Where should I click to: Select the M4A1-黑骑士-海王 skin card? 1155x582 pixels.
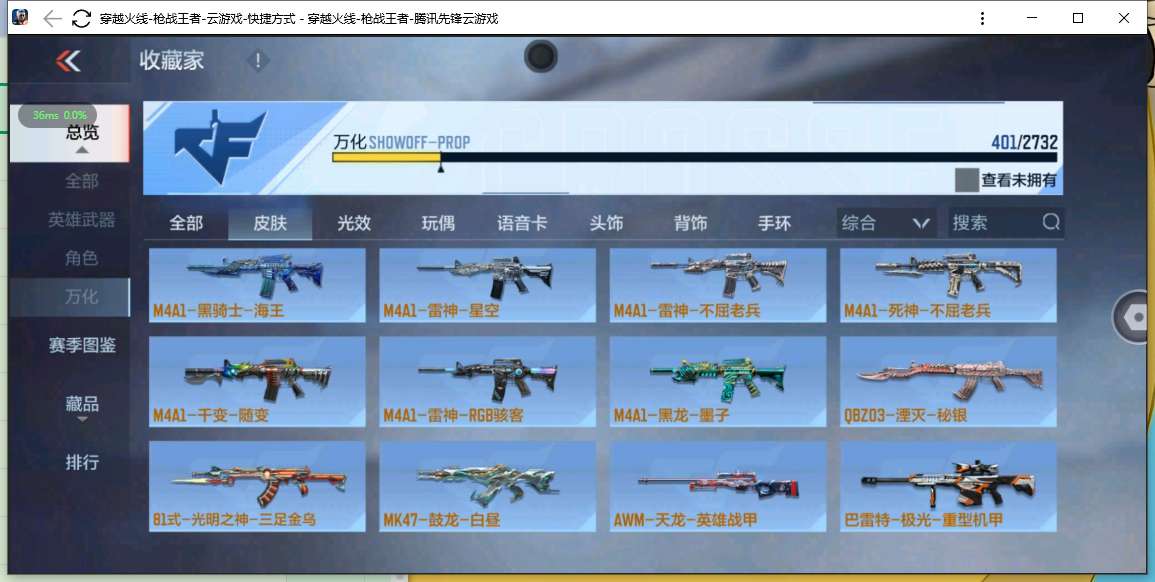tap(257, 285)
